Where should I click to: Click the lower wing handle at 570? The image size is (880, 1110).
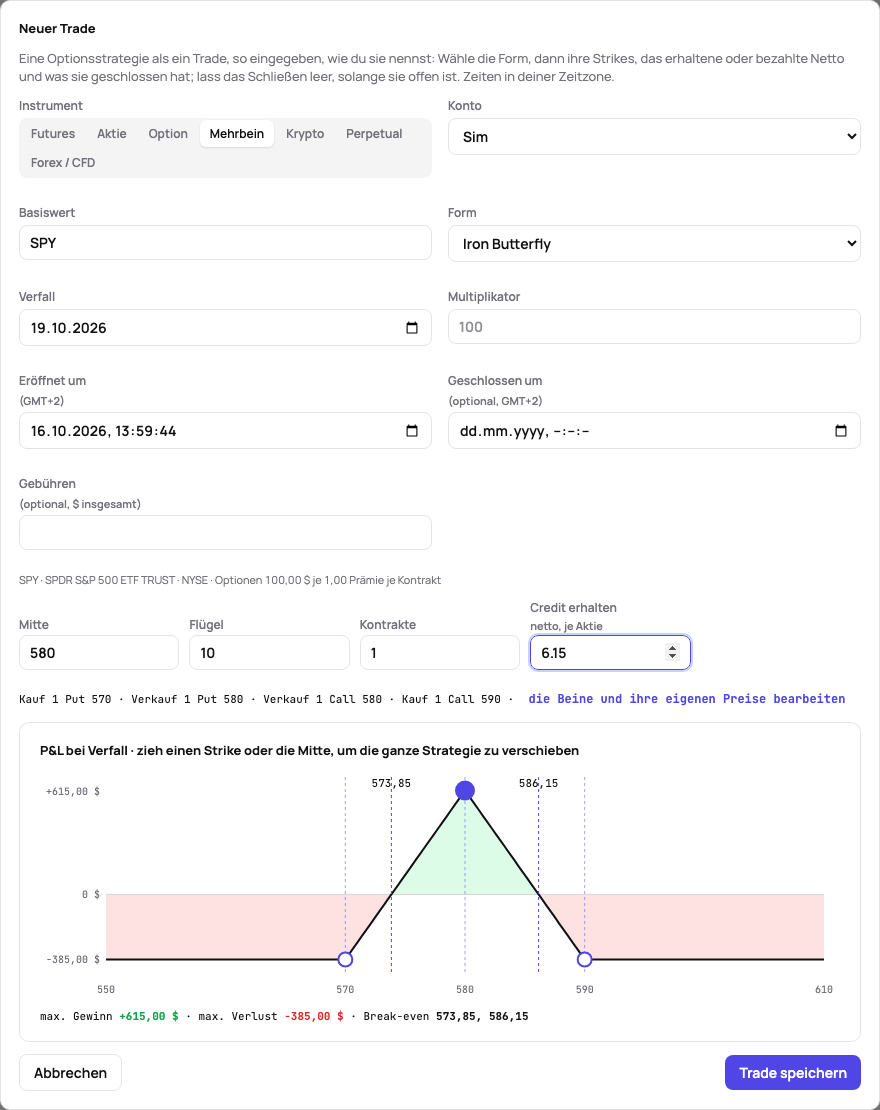coord(345,959)
